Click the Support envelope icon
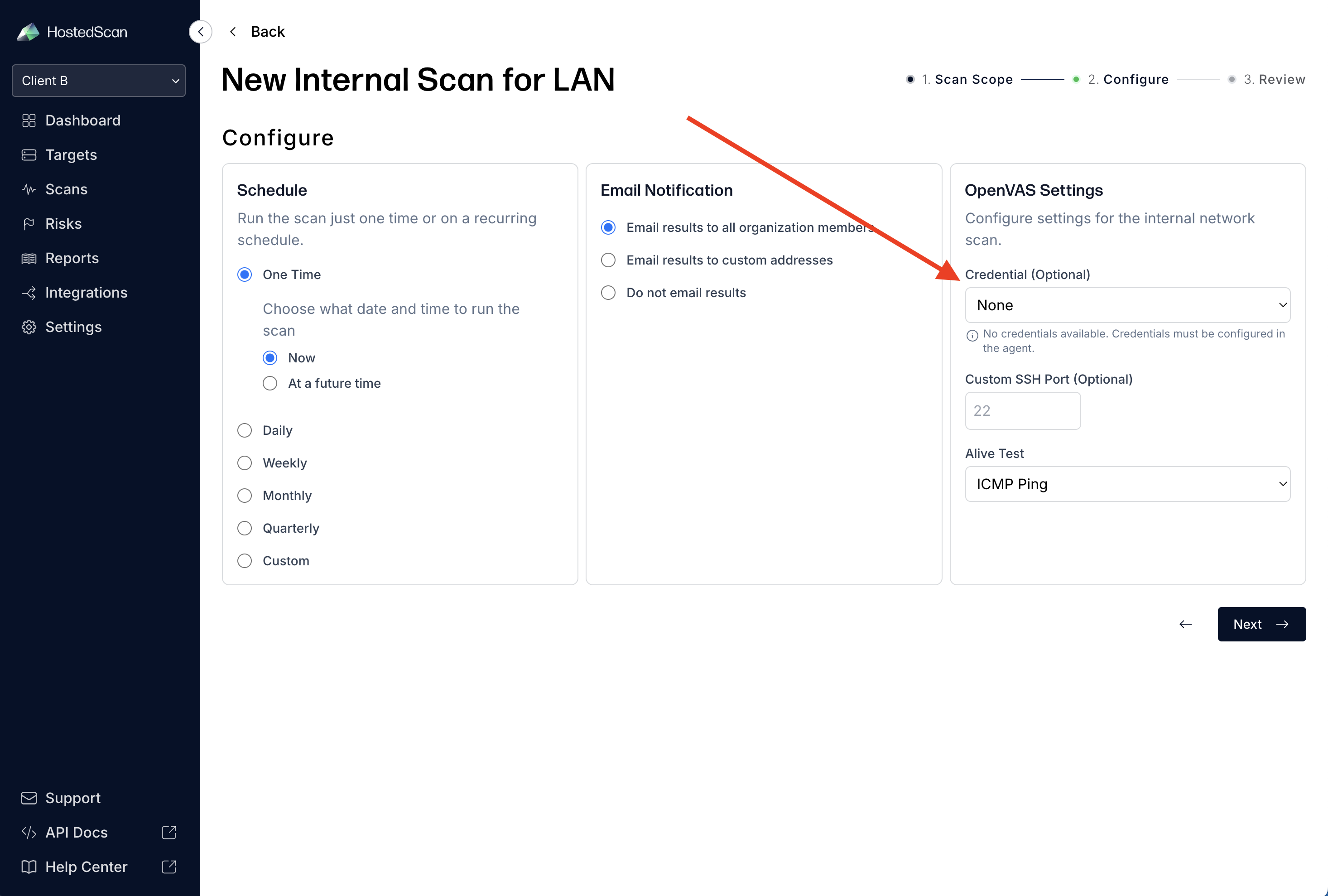 click(x=29, y=798)
